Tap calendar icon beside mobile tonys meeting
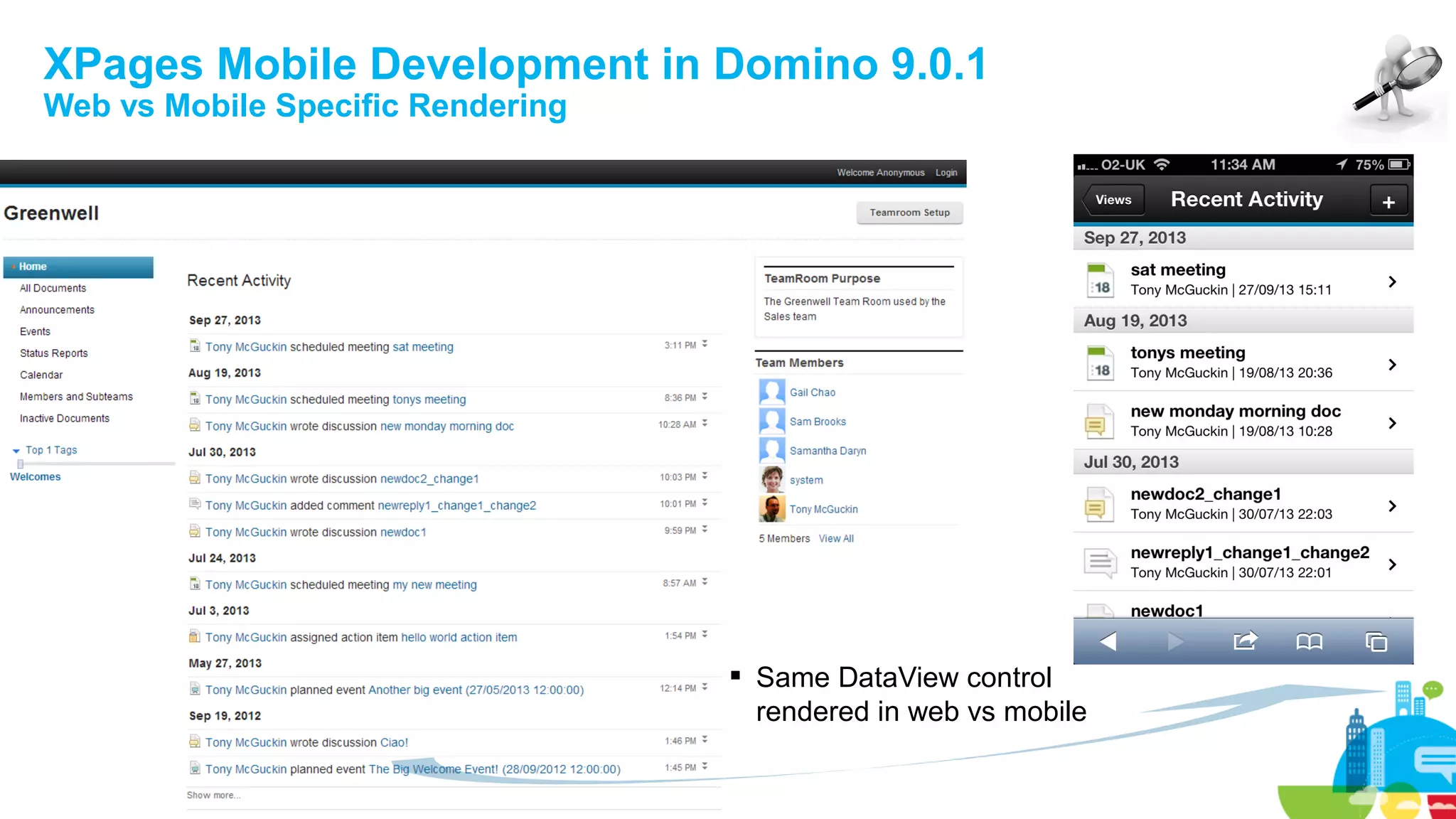Viewport: 1456px width, 819px height. pyautogui.click(x=1100, y=363)
